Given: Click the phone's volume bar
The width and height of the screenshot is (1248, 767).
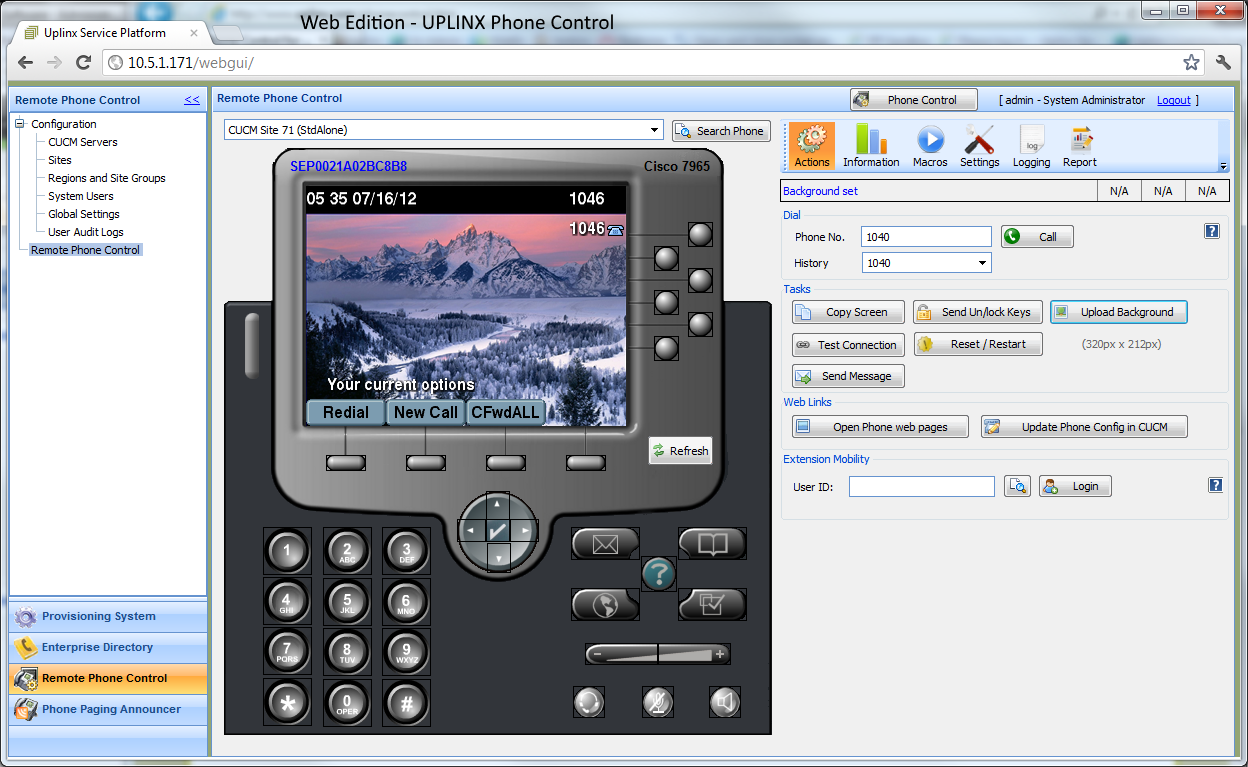Looking at the screenshot, I should [x=657, y=654].
